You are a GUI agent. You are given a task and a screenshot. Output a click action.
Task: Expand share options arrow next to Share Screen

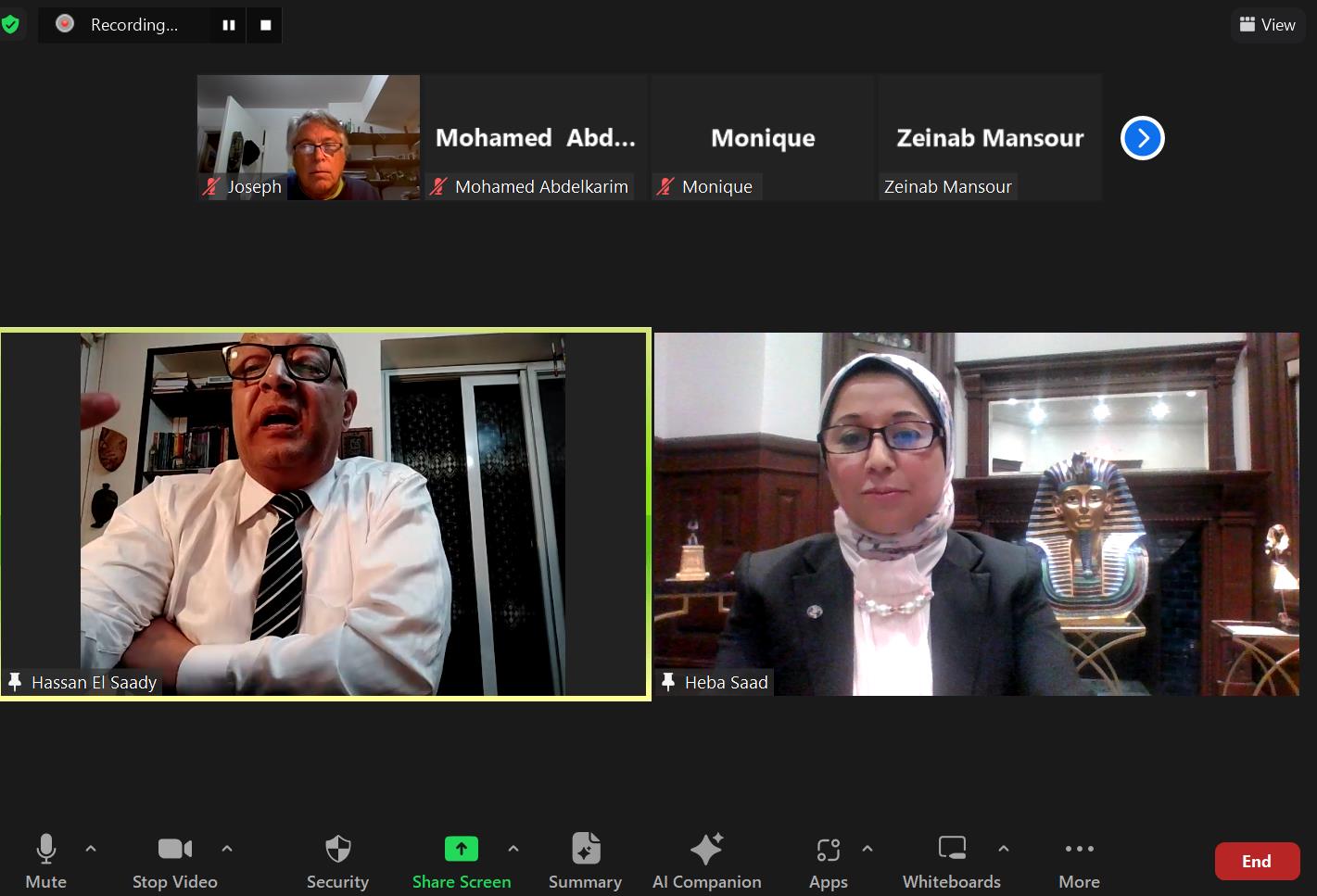513,848
